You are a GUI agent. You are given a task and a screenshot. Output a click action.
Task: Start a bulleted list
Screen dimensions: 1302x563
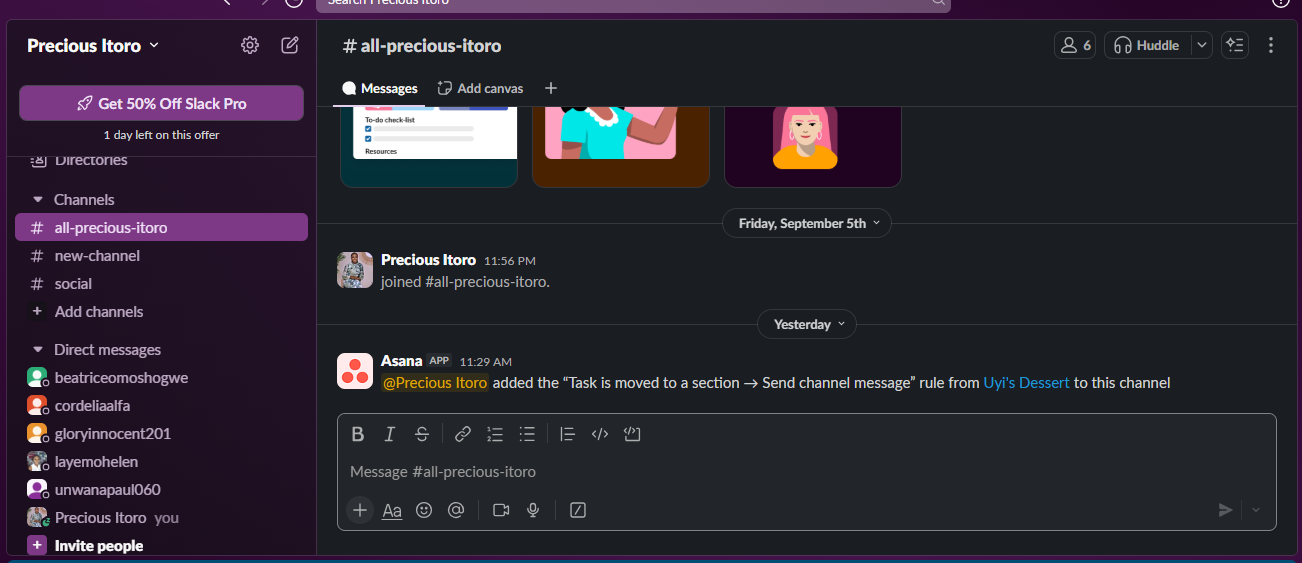point(527,434)
